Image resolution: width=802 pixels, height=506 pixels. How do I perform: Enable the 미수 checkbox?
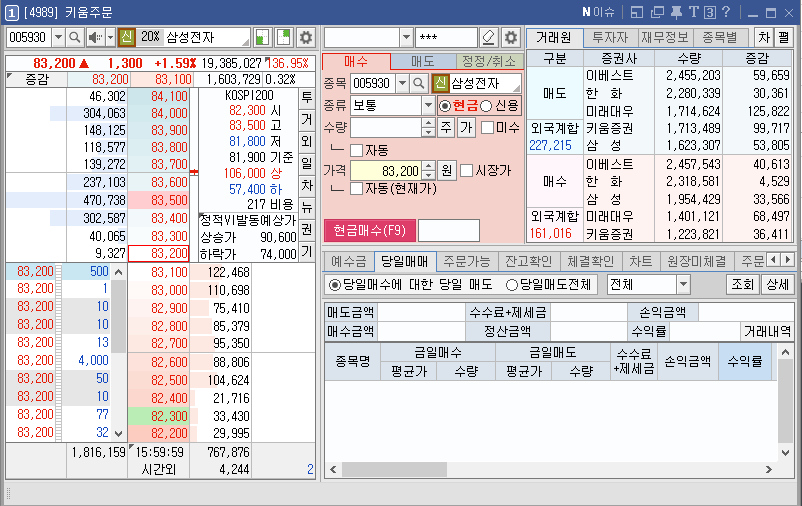488,127
